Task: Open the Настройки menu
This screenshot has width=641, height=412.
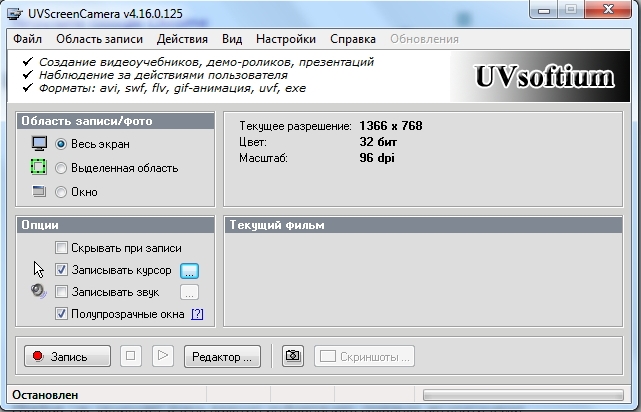Action: (286, 39)
